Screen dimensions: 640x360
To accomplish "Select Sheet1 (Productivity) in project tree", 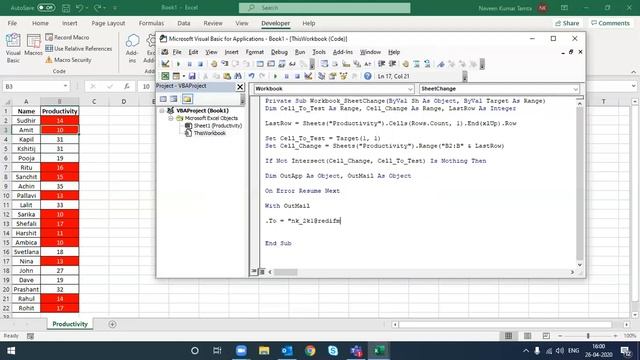I will tap(214, 126).
